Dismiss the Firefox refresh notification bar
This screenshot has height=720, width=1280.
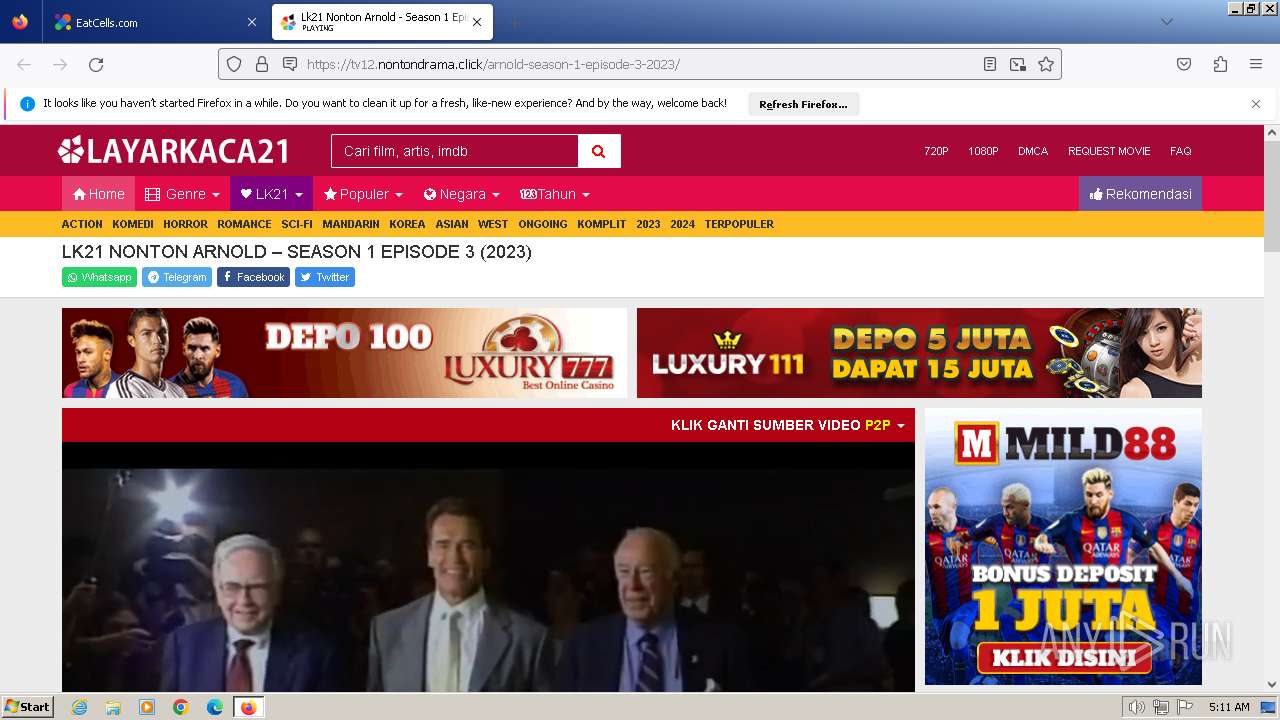pyautogui.click(x=1256, y=104)
